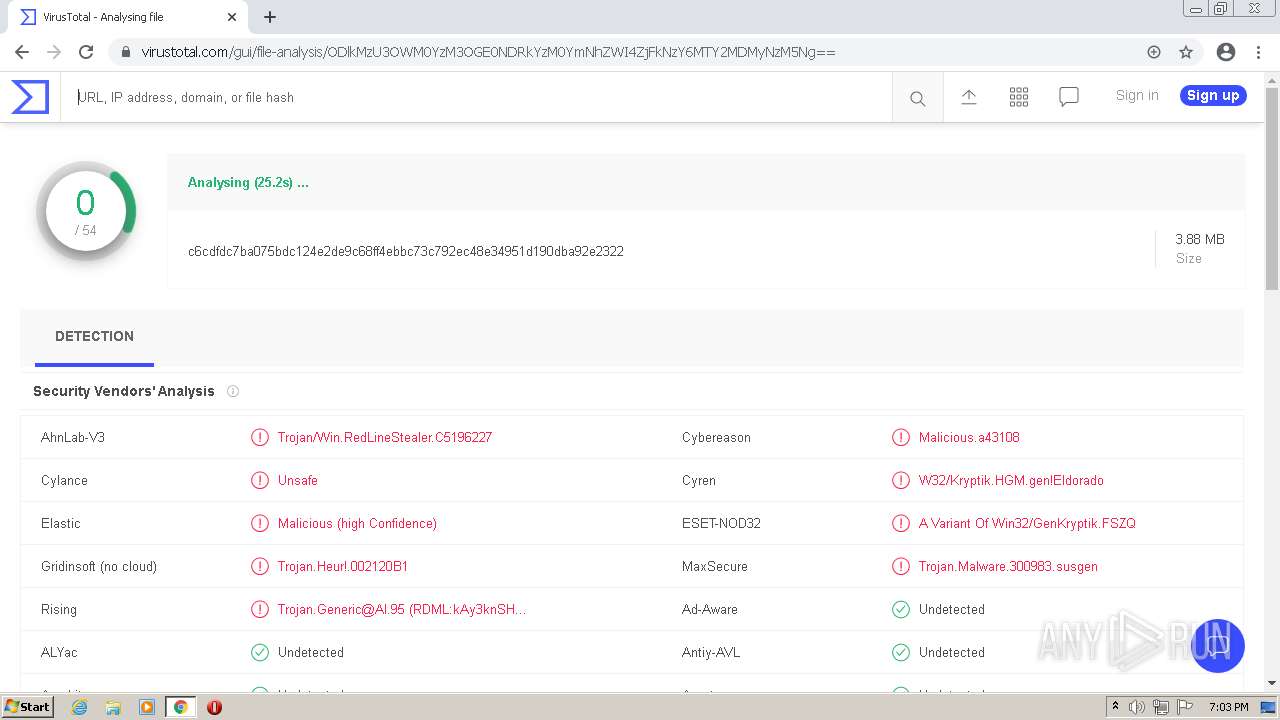Viewport: 1280px width, 720px height.
Task: Click A Variant Of Win32/GenKryptik.FSZQ result
Action: coord(1027,523)
